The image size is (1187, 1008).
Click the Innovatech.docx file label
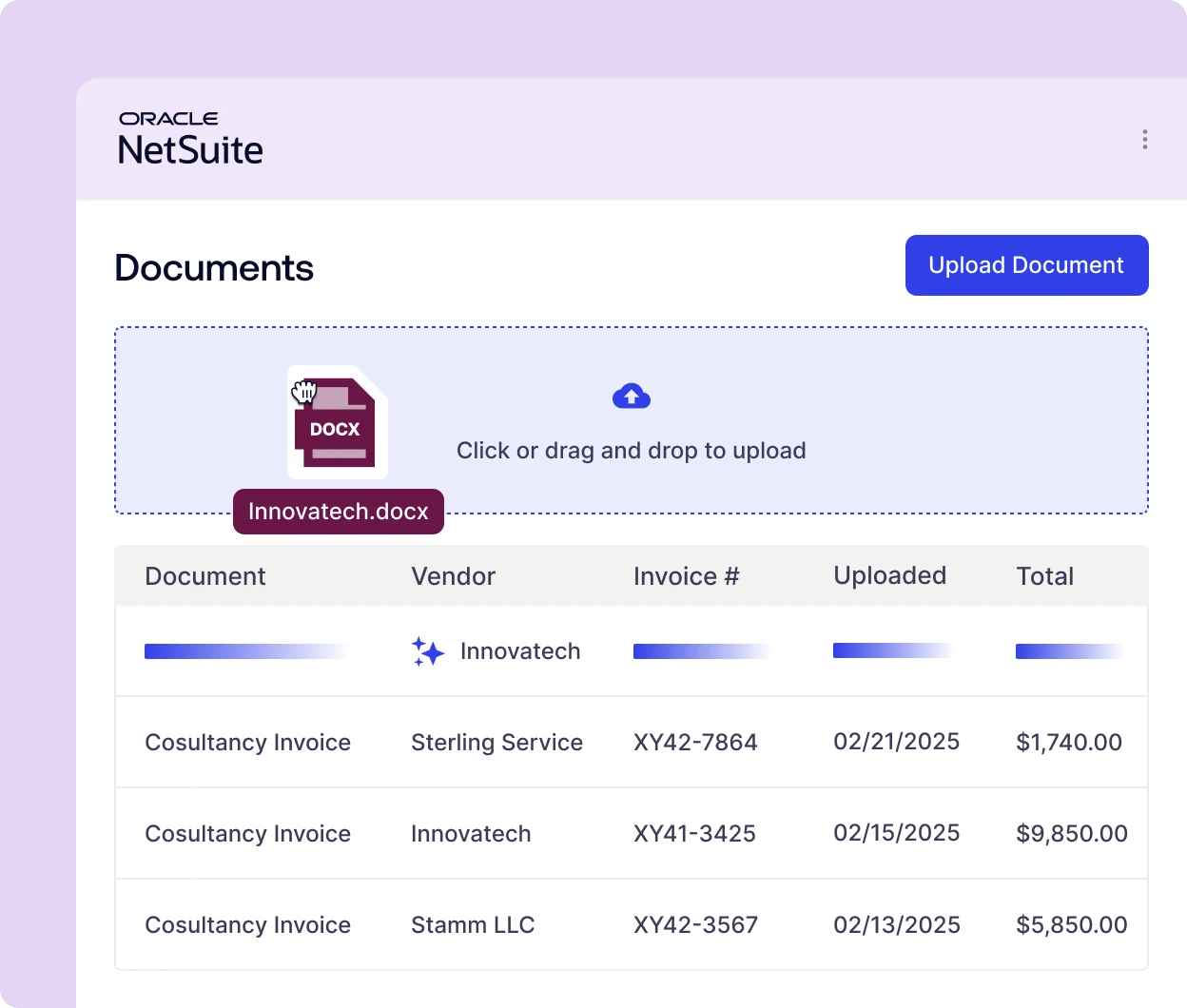pyautogui.click(x=339, y=512)
